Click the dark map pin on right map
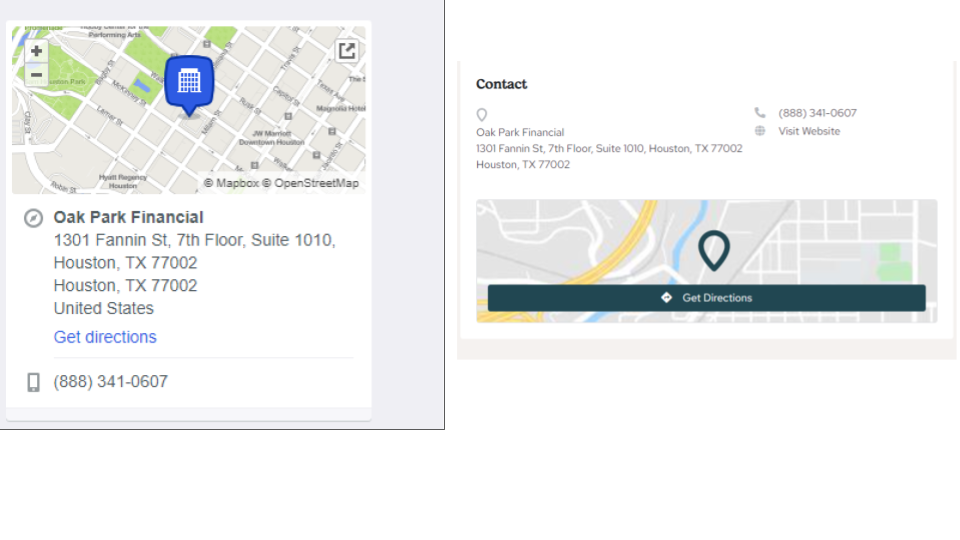This screenshot has height=540, width=960. pos(714,250)
